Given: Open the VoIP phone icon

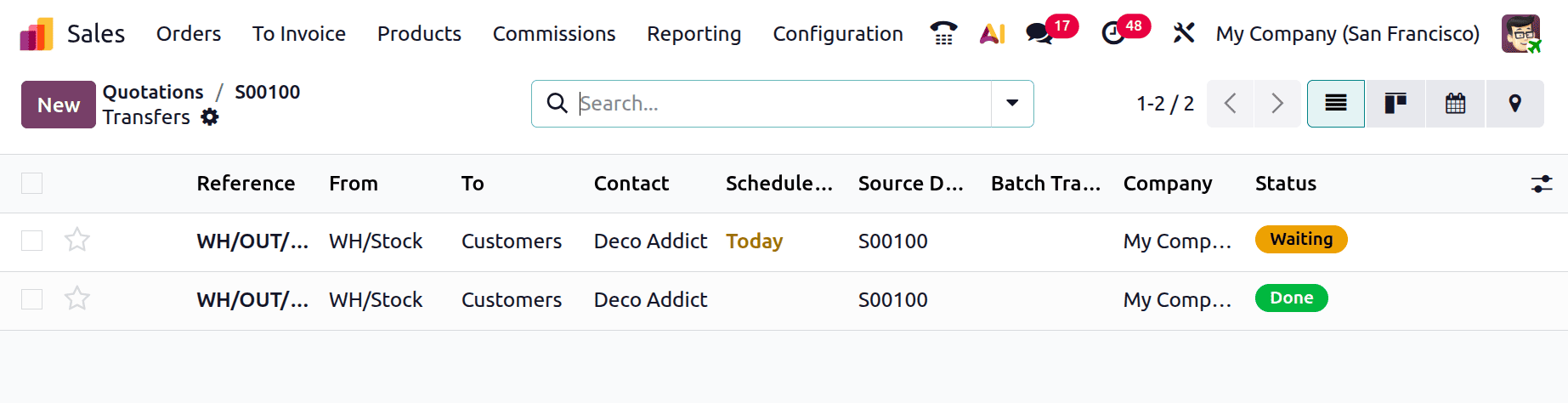Looking at the screenshot, I should [943, 34].
